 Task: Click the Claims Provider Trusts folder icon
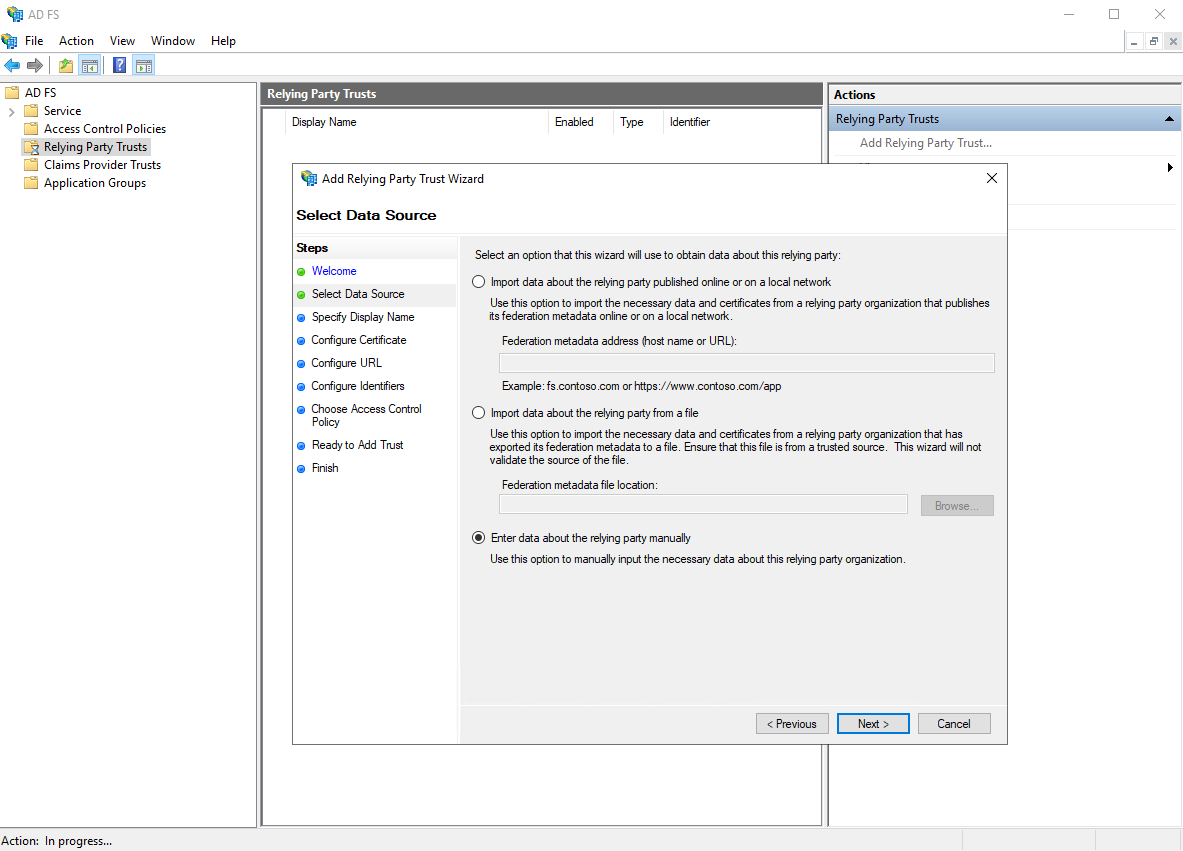click(31, 165)
